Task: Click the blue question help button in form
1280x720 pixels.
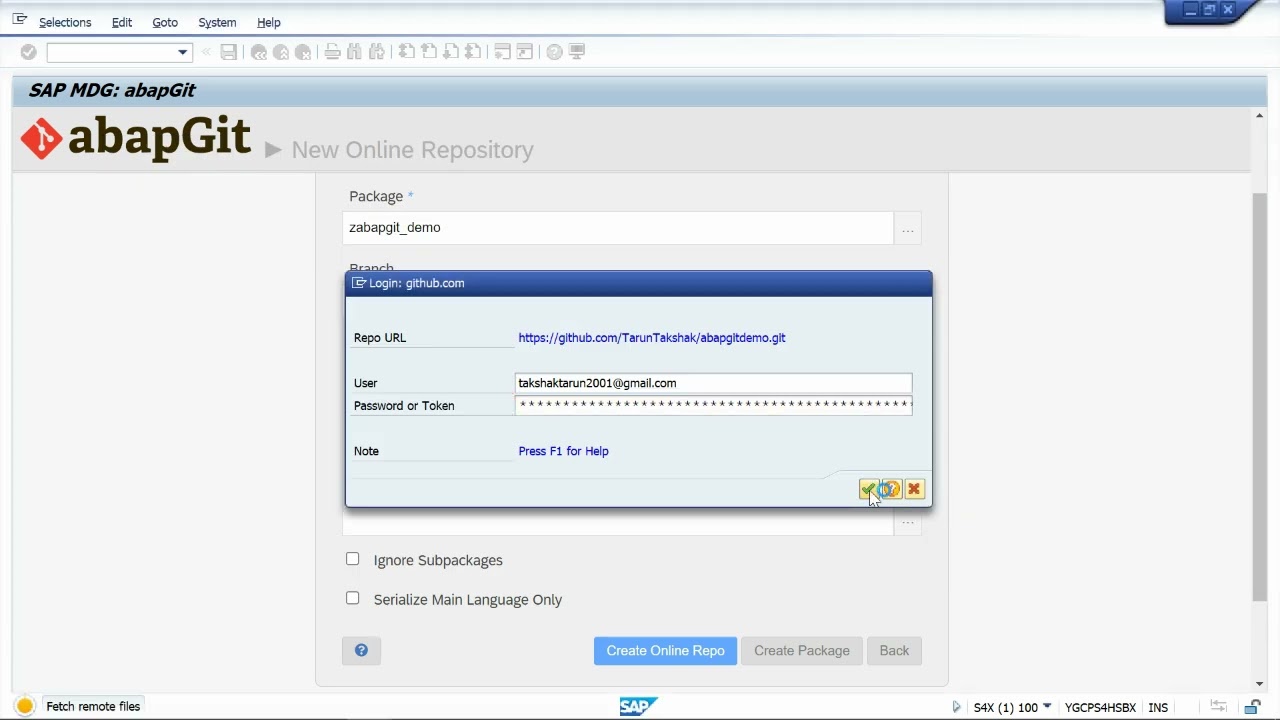Action: [361, 651]
